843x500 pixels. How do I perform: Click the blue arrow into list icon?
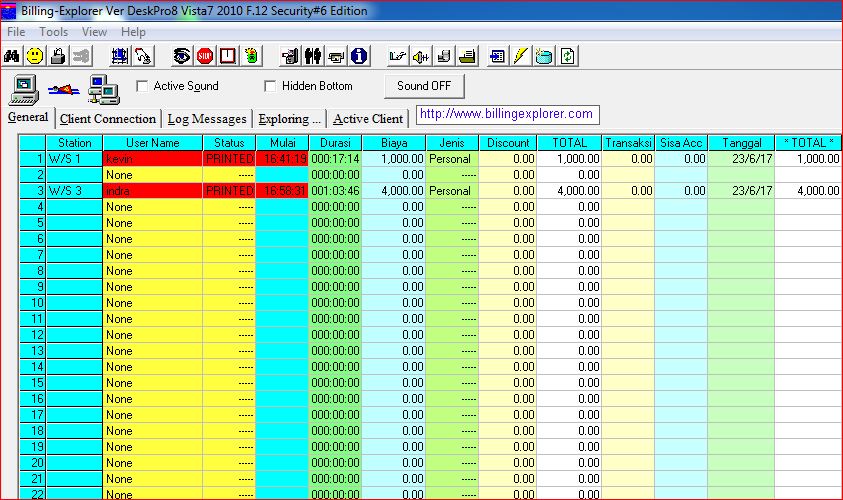point(497,56)
